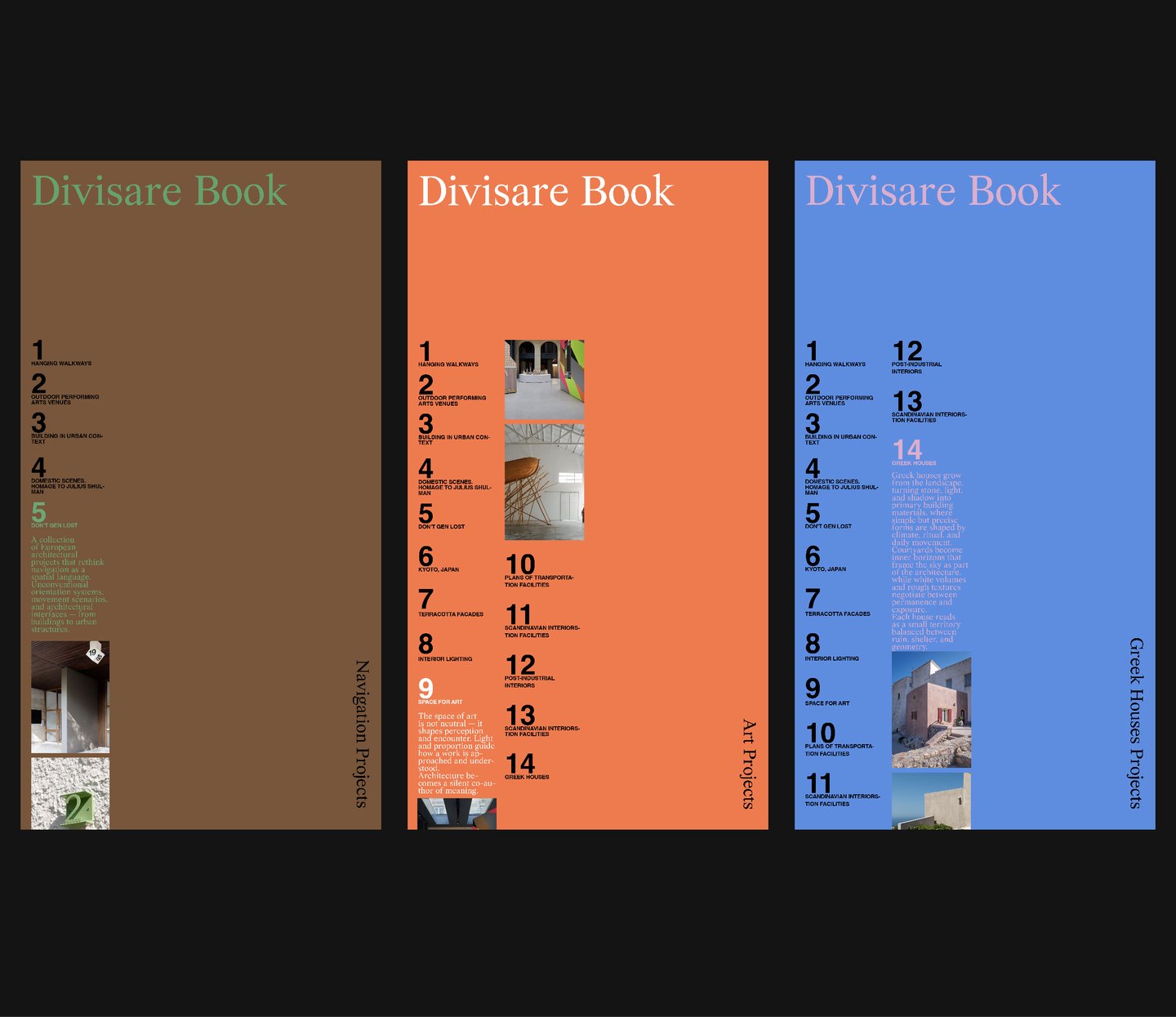Select "1 Hanging Walkways" on the blue poster
The image size is (1176, 1017).
pos(835,354)
